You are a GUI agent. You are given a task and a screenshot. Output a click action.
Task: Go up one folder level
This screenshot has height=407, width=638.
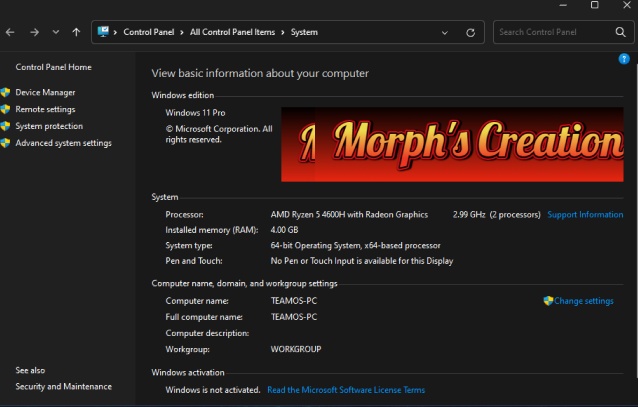(76, 32)
